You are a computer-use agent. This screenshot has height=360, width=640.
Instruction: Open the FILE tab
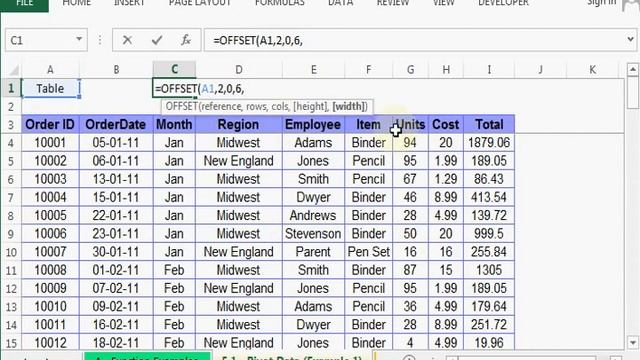point(24,3)
